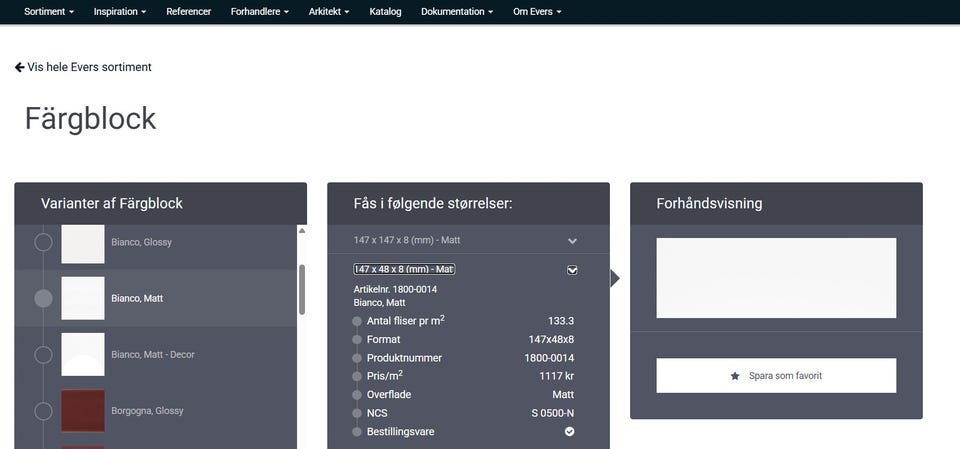Open the Om Evers menu

[537, 12]
